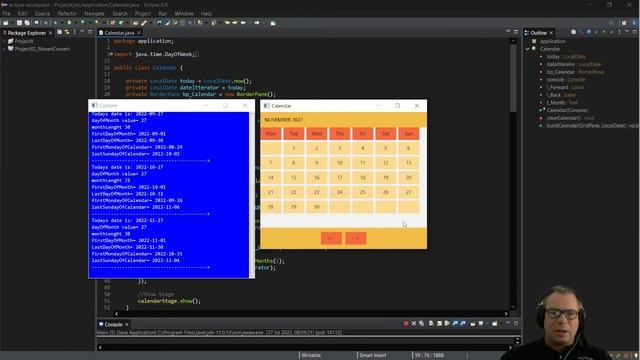640x360 pixels.
Task: Click the forward arrow button in Calendar window
Action: [356, 238]
